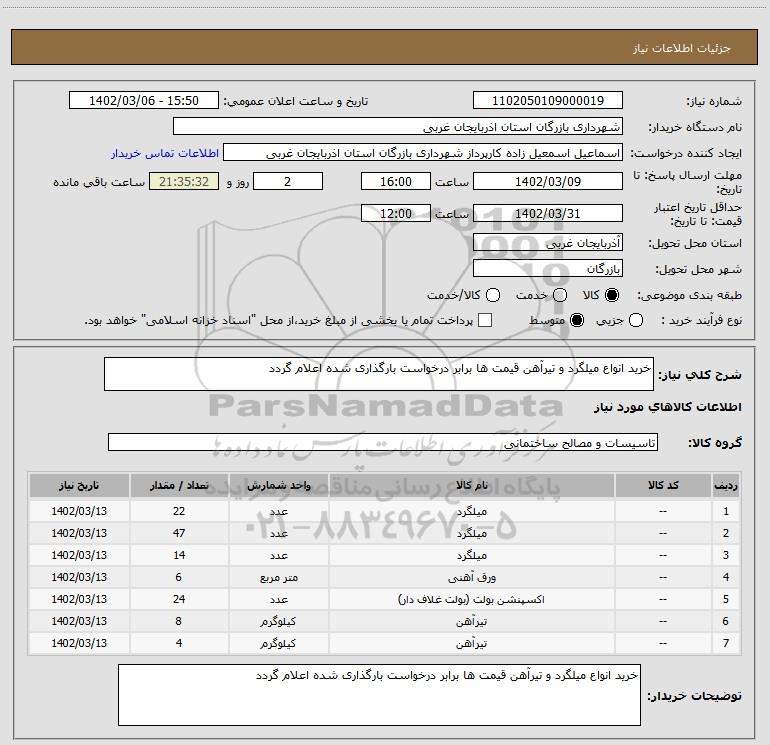The width and height of the screenshot is (770, 745).
Task: Click میلگرد name in row 1
Action: pos(472,511)
